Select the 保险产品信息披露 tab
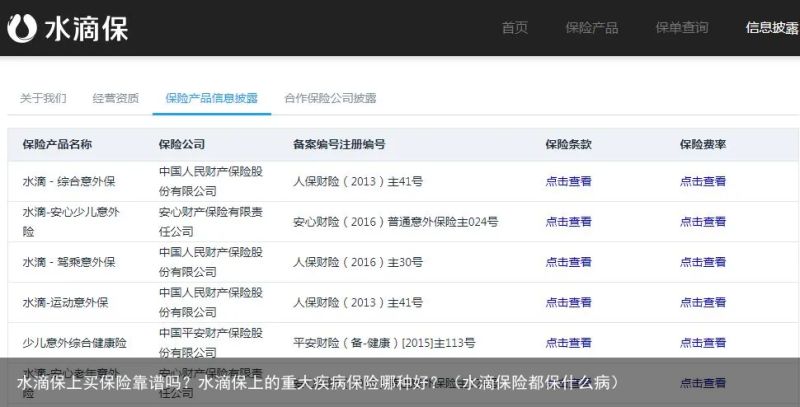This screenshot has width=800, height=407. pyautogui.click(x=212, y=98)
